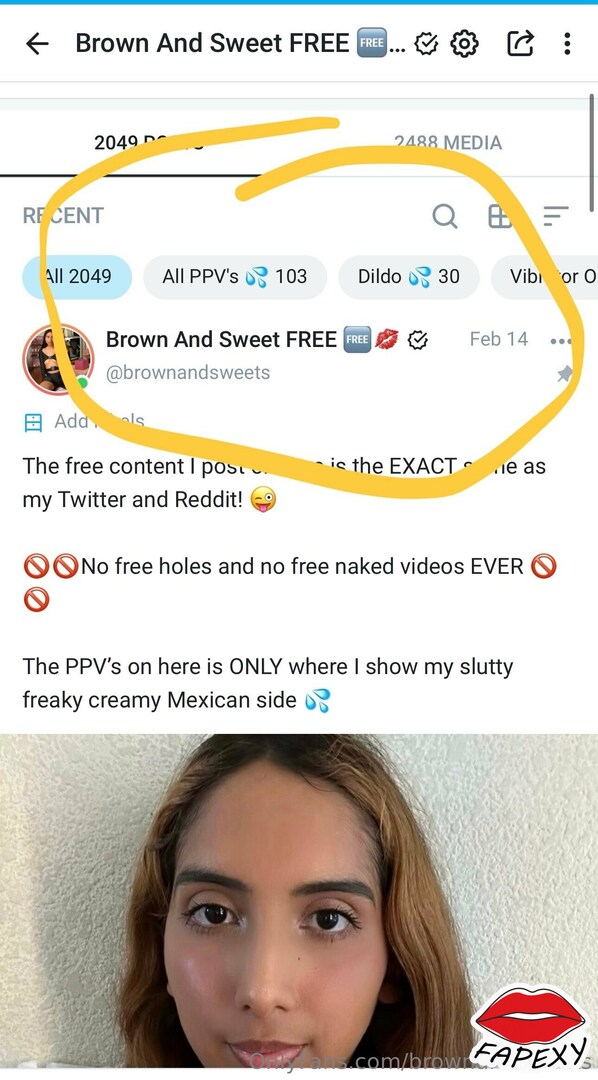Image resolution: width=598 pixels, height=1080 pixels.
Task: Go back using the arrow icon
Action: (37, 43)
